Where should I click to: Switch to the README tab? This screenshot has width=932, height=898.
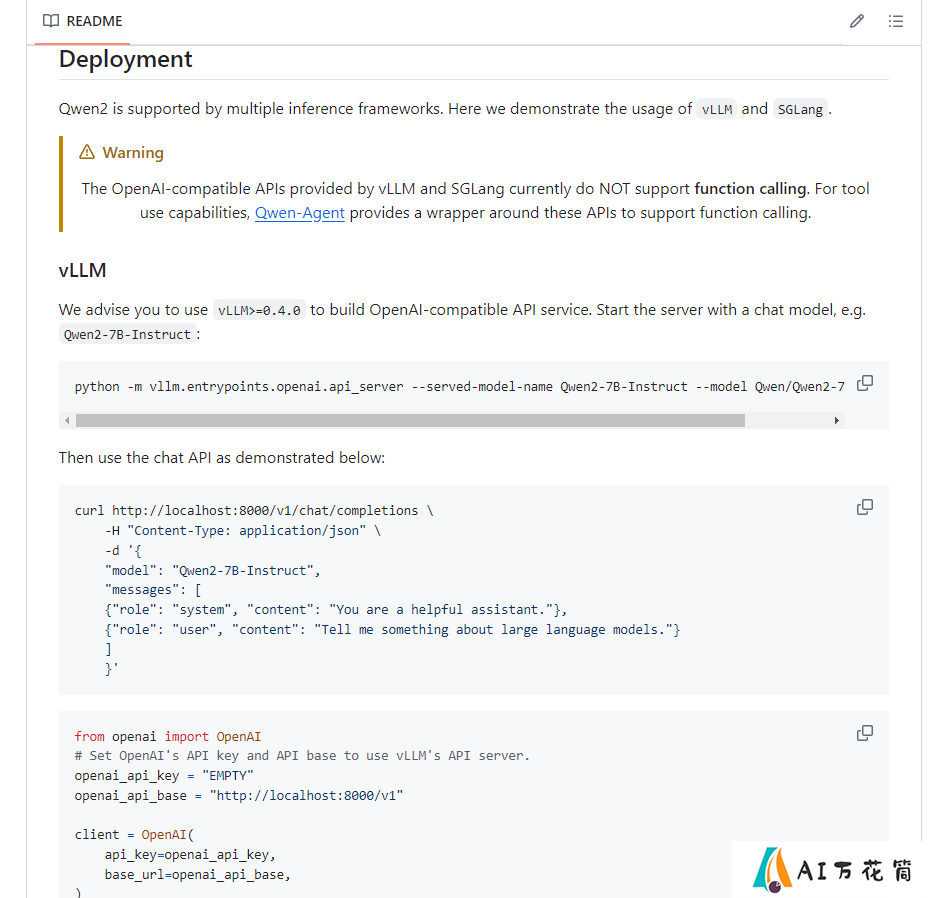point(83,21)
